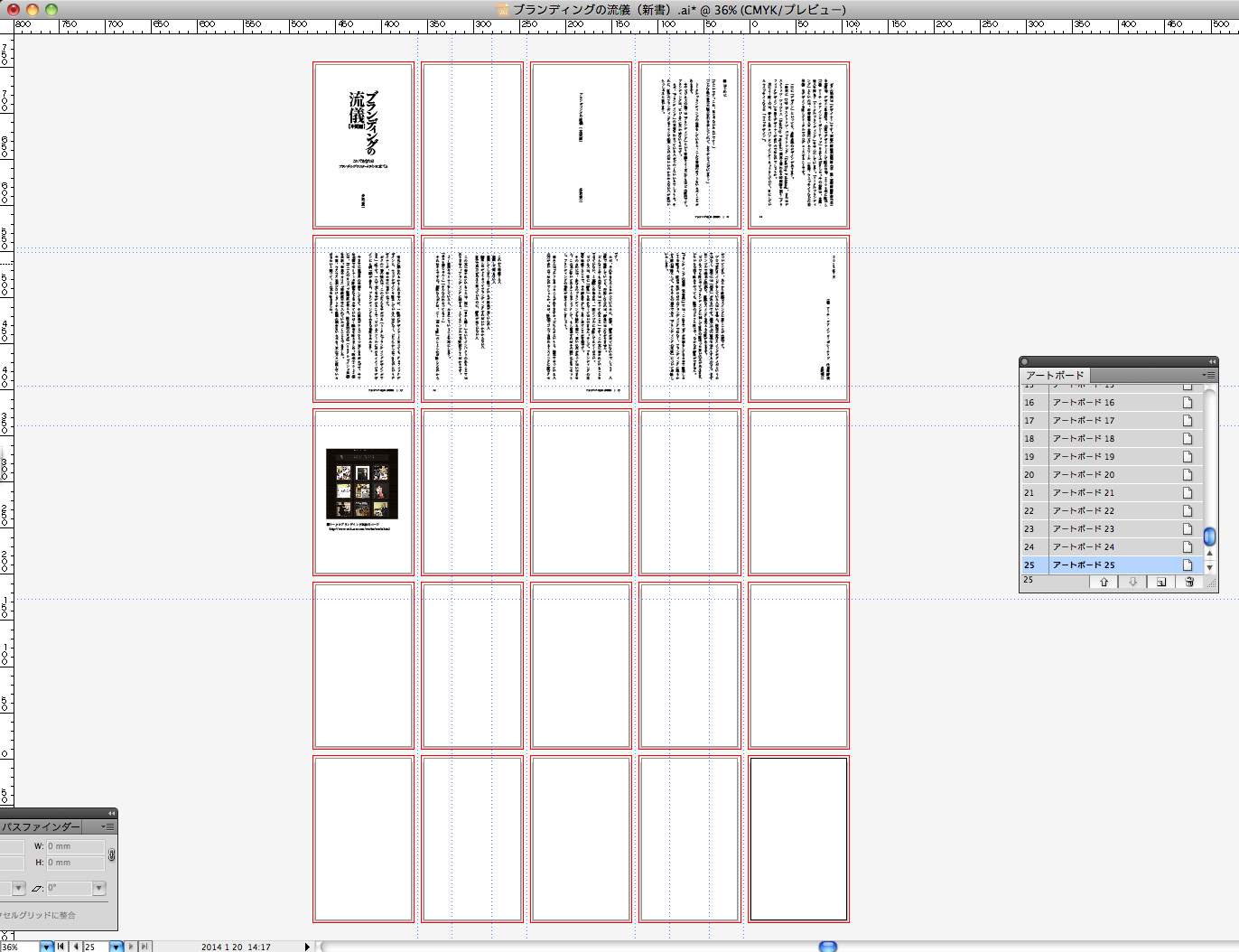Move selected artboard down with the down-arrow button

pyautogui.click(x=1132, y=582)
